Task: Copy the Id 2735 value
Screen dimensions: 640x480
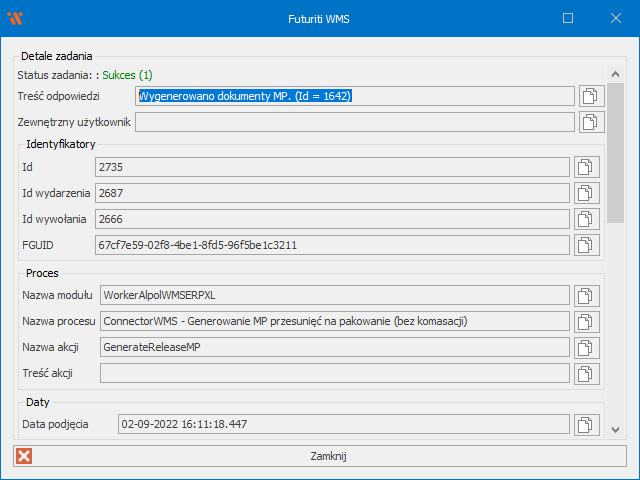Action: 586,167
